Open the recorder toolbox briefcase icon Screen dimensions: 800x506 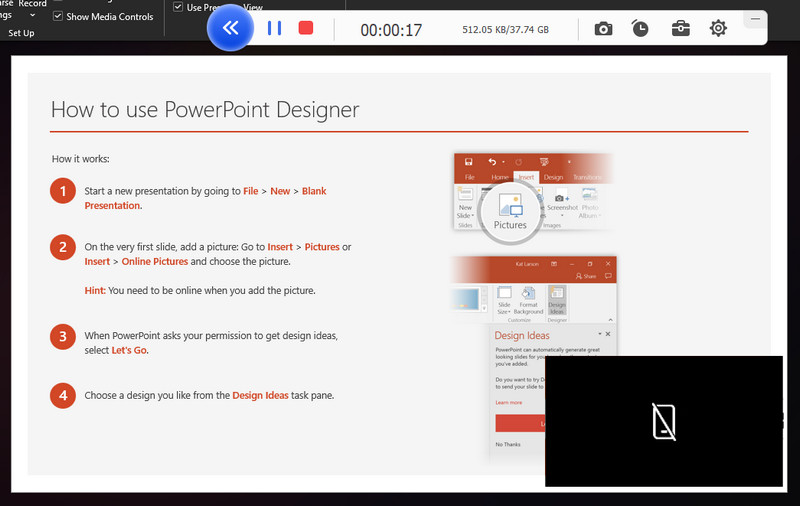pyautogui.click(x=681, y=28)
